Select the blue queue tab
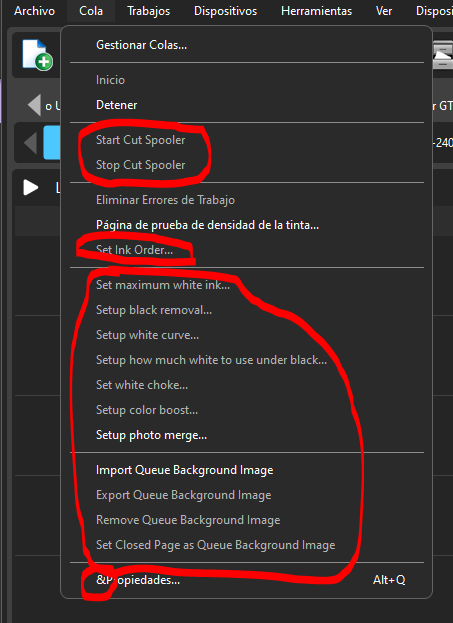The image size is (453, 623). [52, 142]
